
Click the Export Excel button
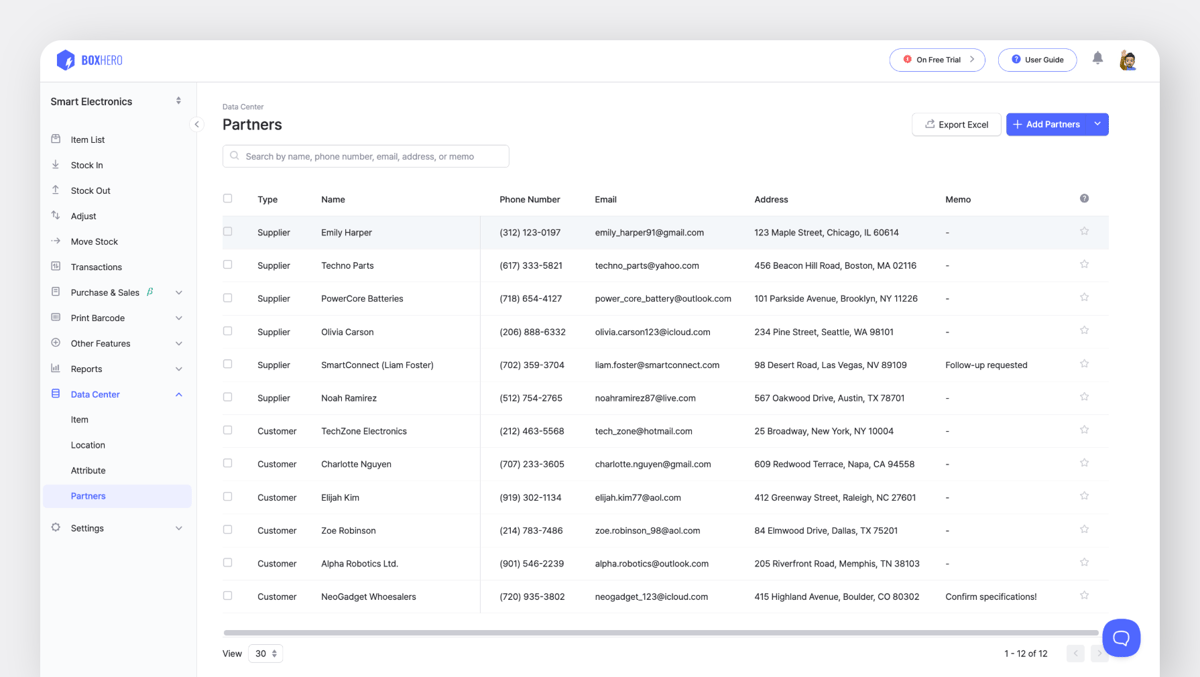pos(955,124)
